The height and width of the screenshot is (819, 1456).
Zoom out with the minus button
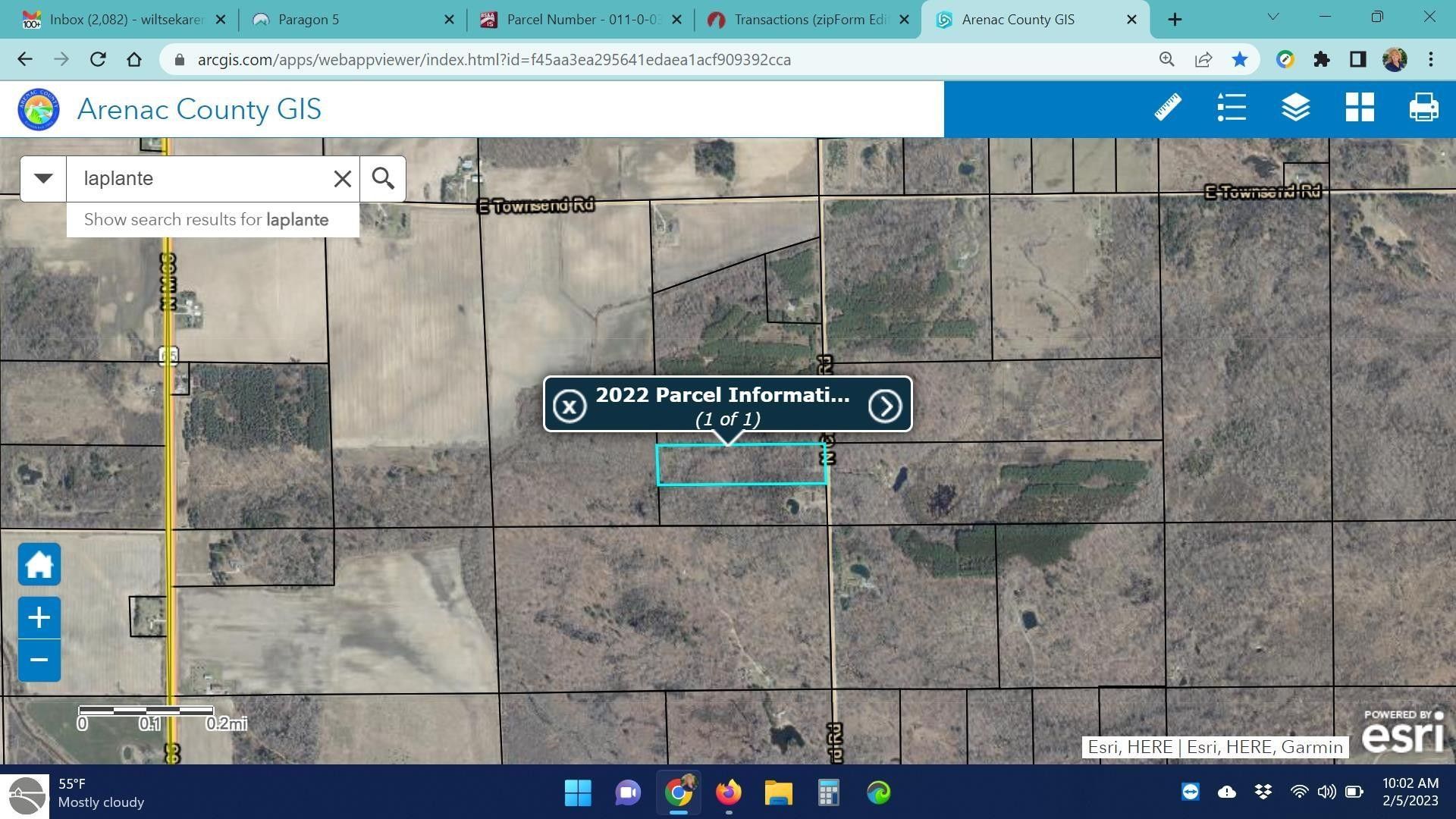point(39,660)
